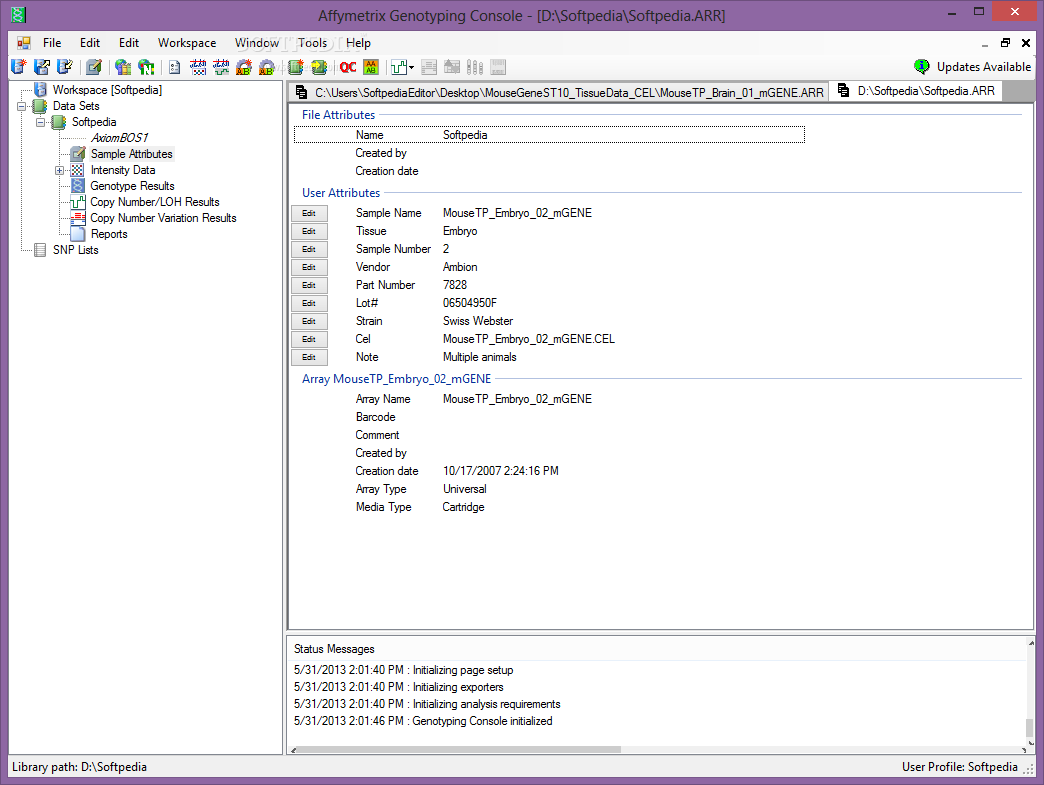This screenshot has width=1044, height=785.
Task: Click Edit button for Tissue row
Action: click(x=309, y=231)
